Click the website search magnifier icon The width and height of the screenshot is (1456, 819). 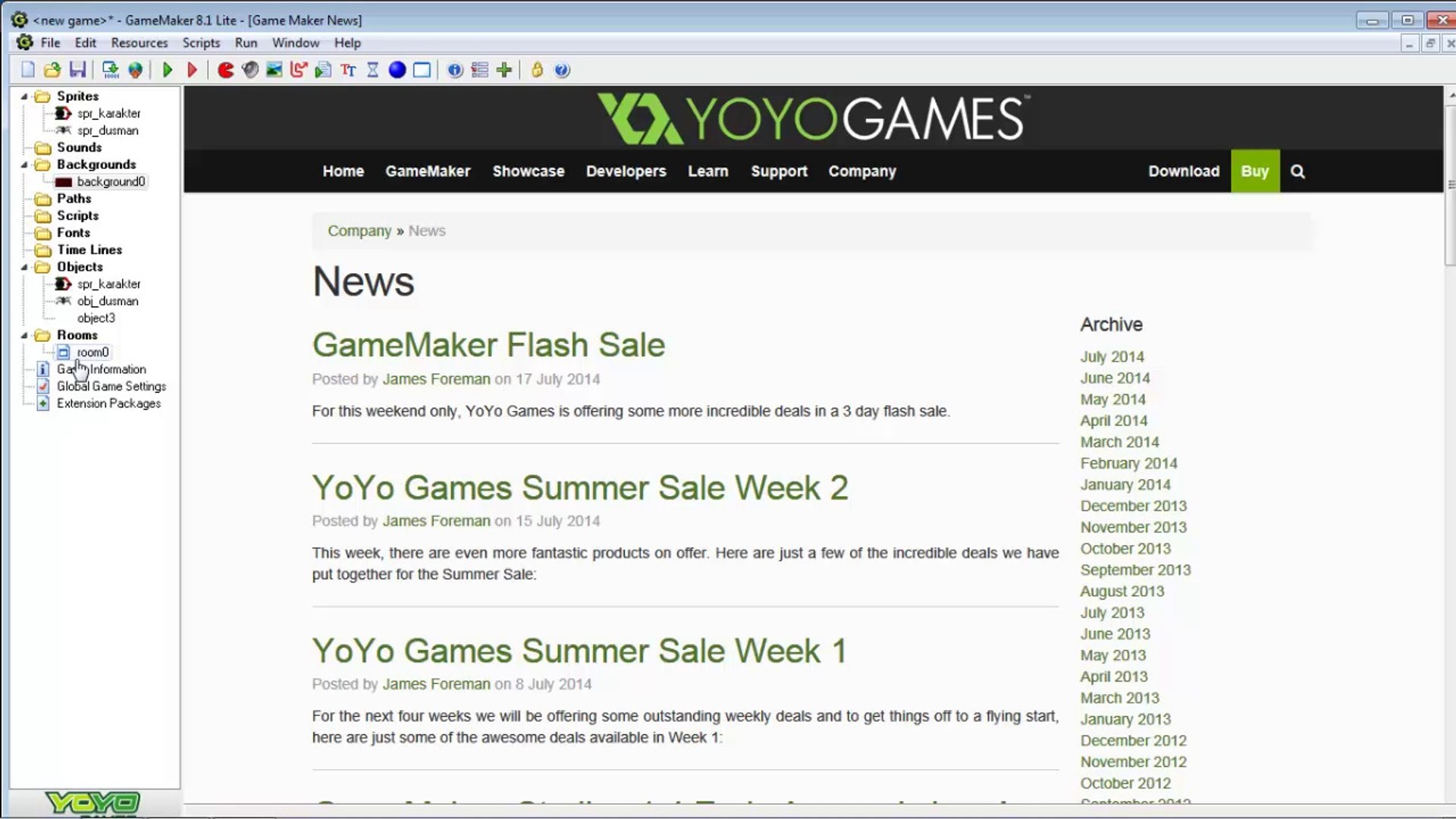click(x=1298, y=171)
